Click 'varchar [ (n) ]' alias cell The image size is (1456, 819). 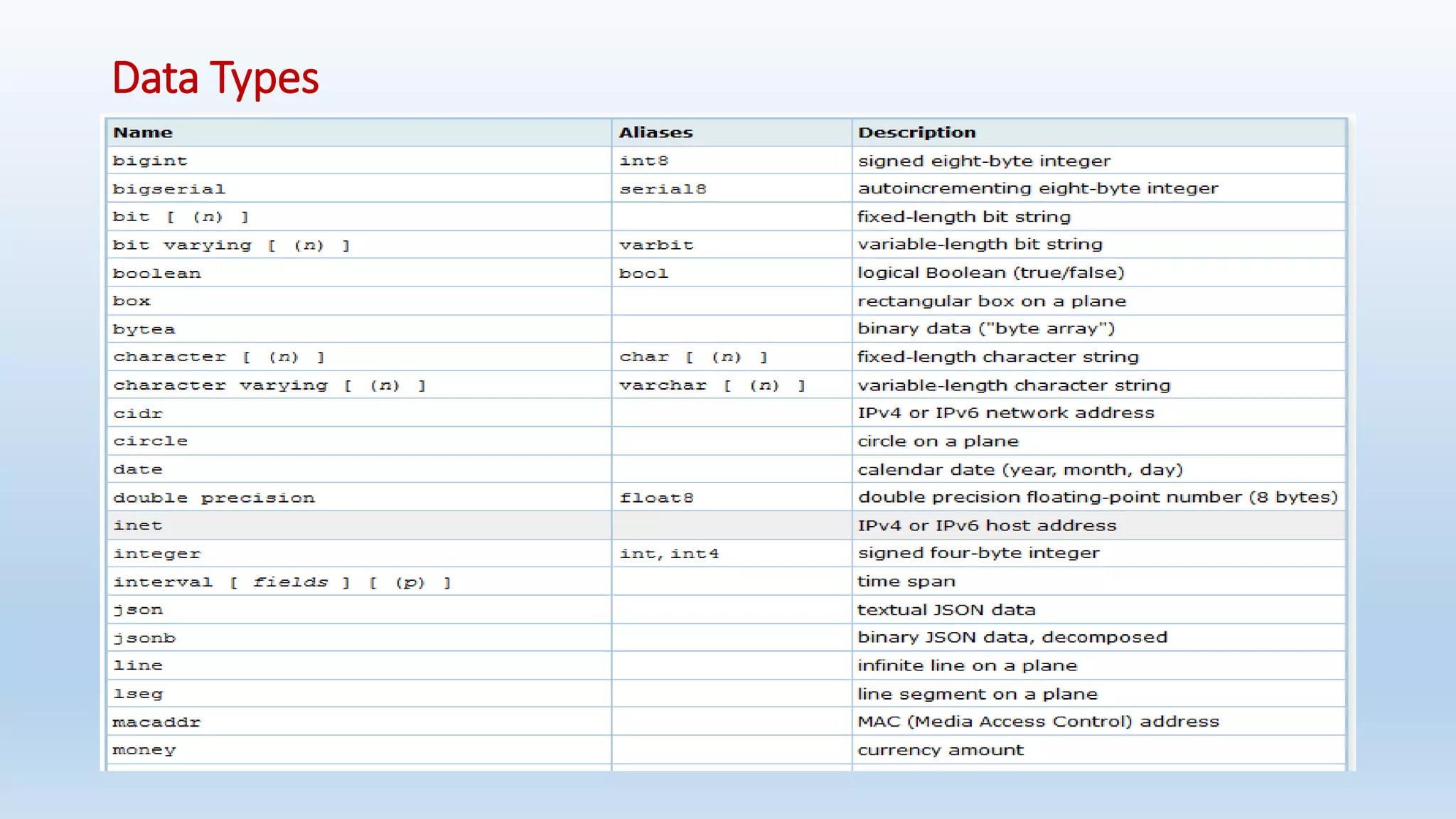click(732, 385)
